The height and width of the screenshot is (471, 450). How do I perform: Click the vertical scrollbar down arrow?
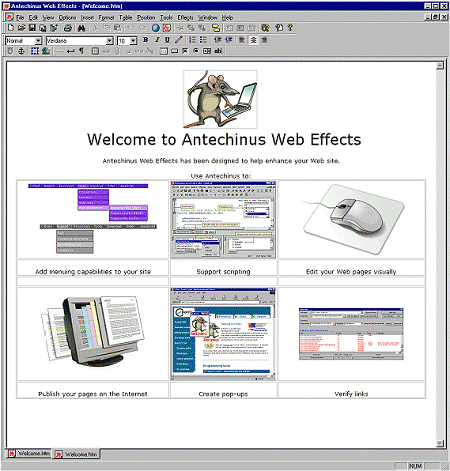point(440,443)
